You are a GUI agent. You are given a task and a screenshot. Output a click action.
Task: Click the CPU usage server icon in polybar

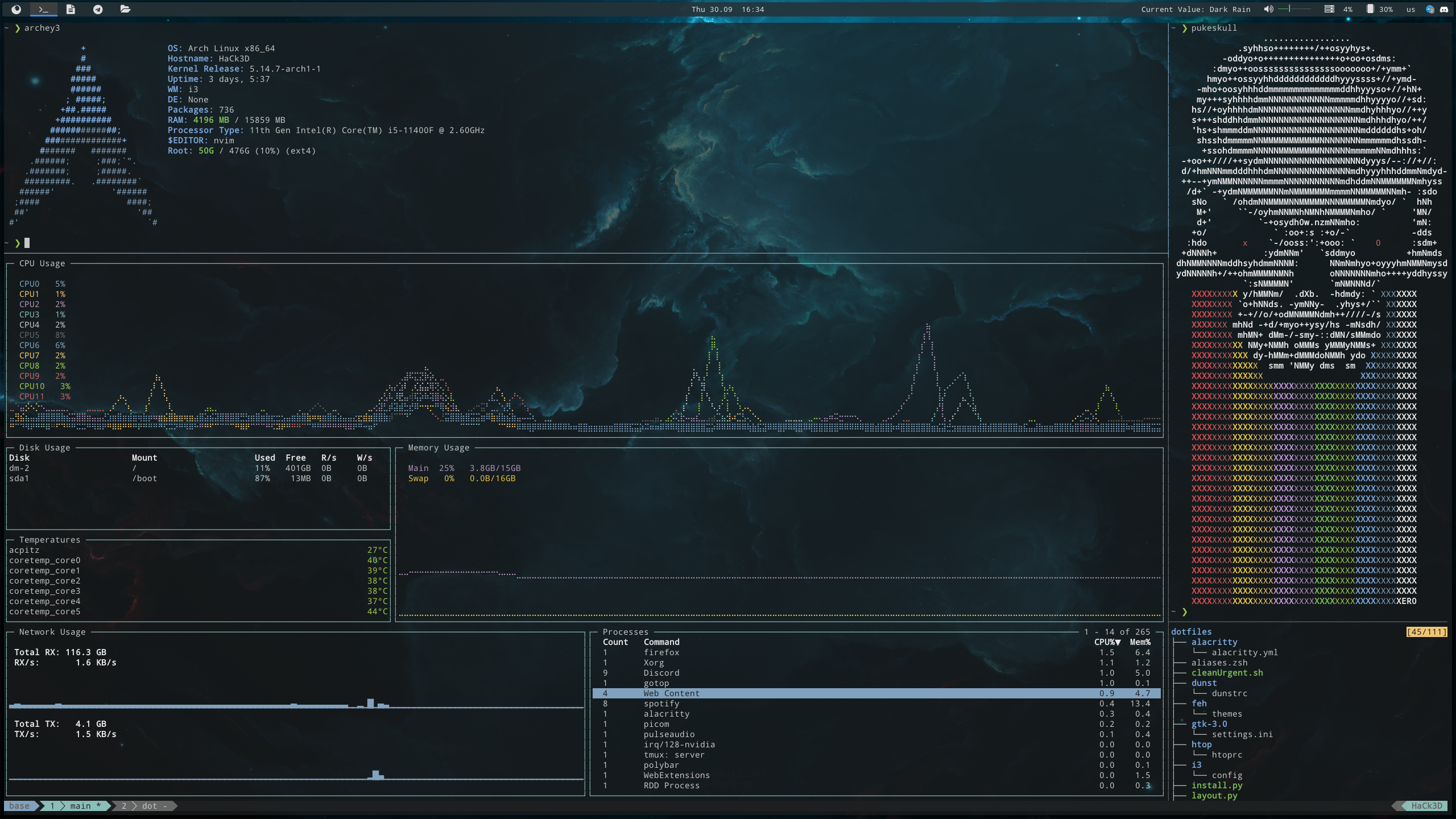coord(1329,9)
